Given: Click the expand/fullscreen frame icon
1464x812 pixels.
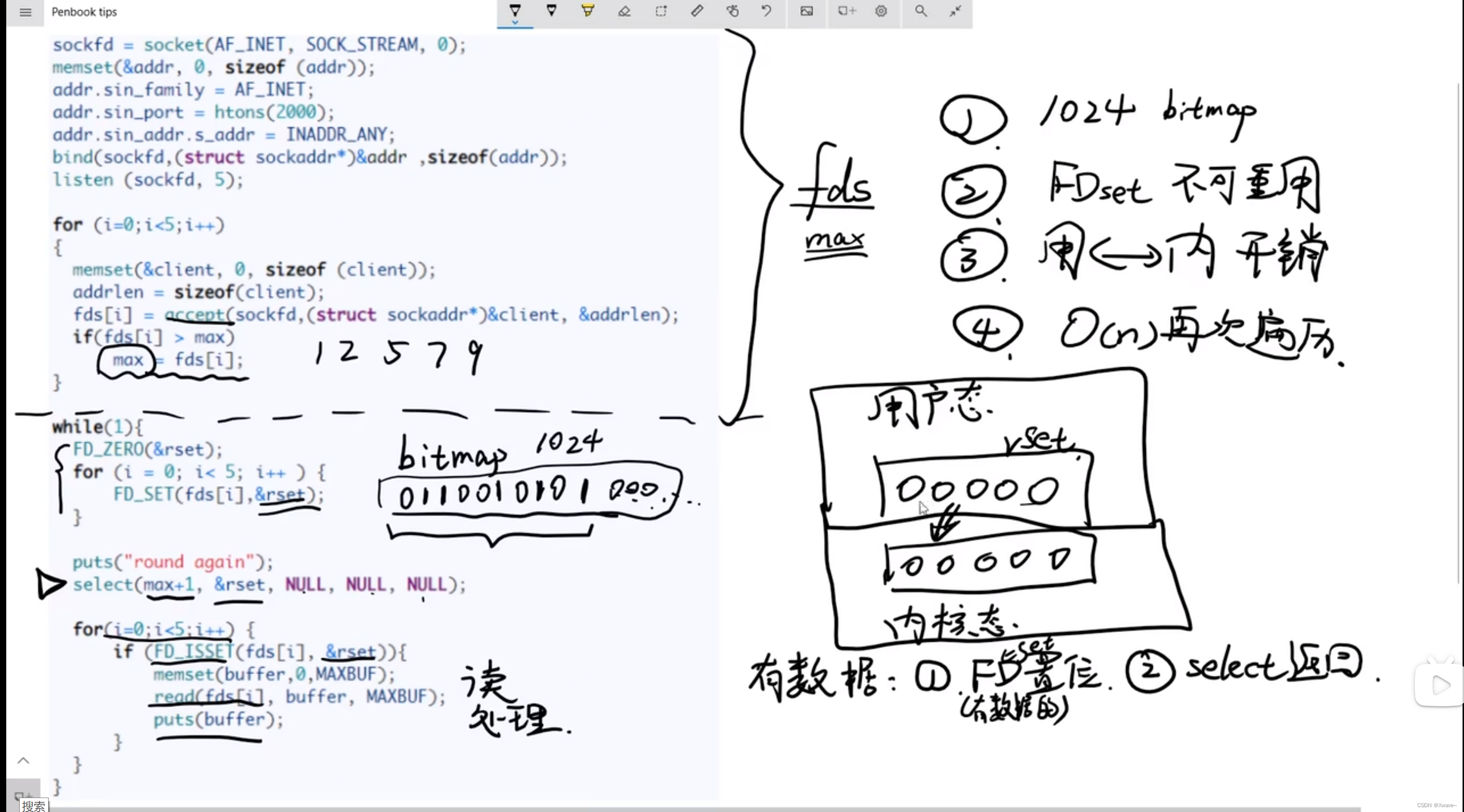Looking at the screenshot, I should [955, 11].
